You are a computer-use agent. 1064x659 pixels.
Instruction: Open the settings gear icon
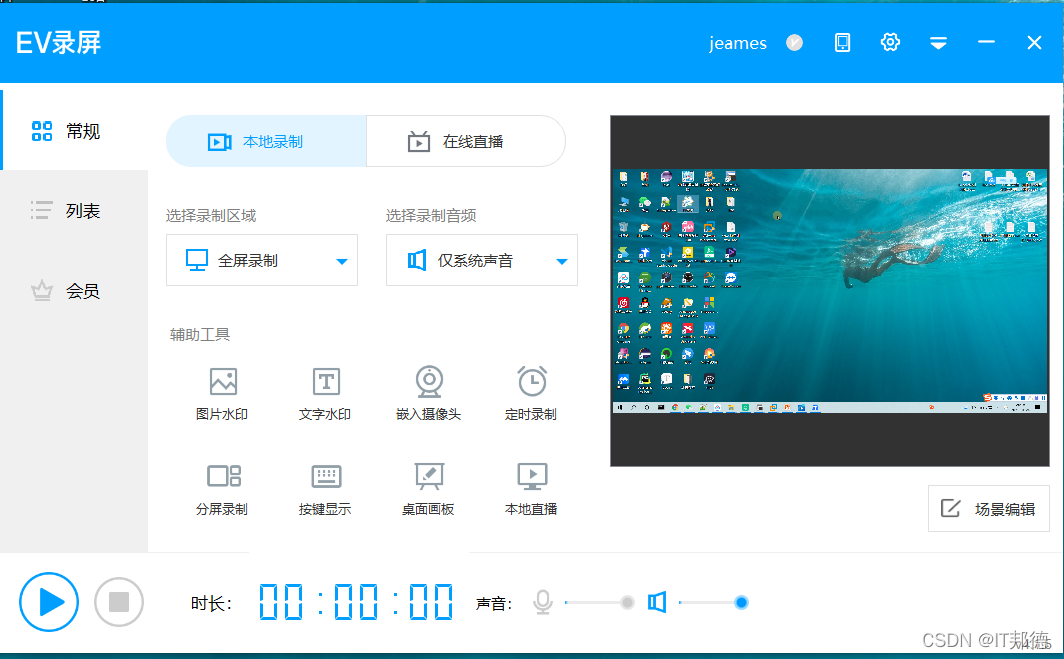890,43
